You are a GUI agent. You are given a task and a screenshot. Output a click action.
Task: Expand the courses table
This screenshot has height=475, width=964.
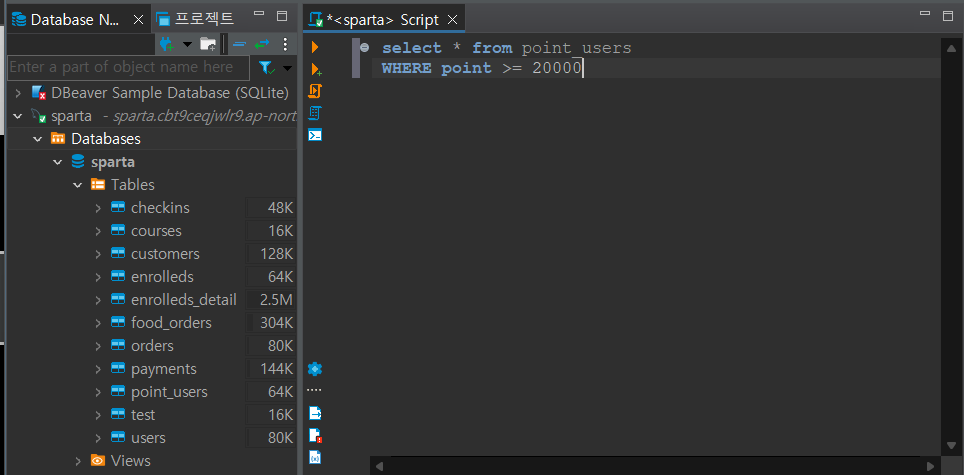click(98, 231)
